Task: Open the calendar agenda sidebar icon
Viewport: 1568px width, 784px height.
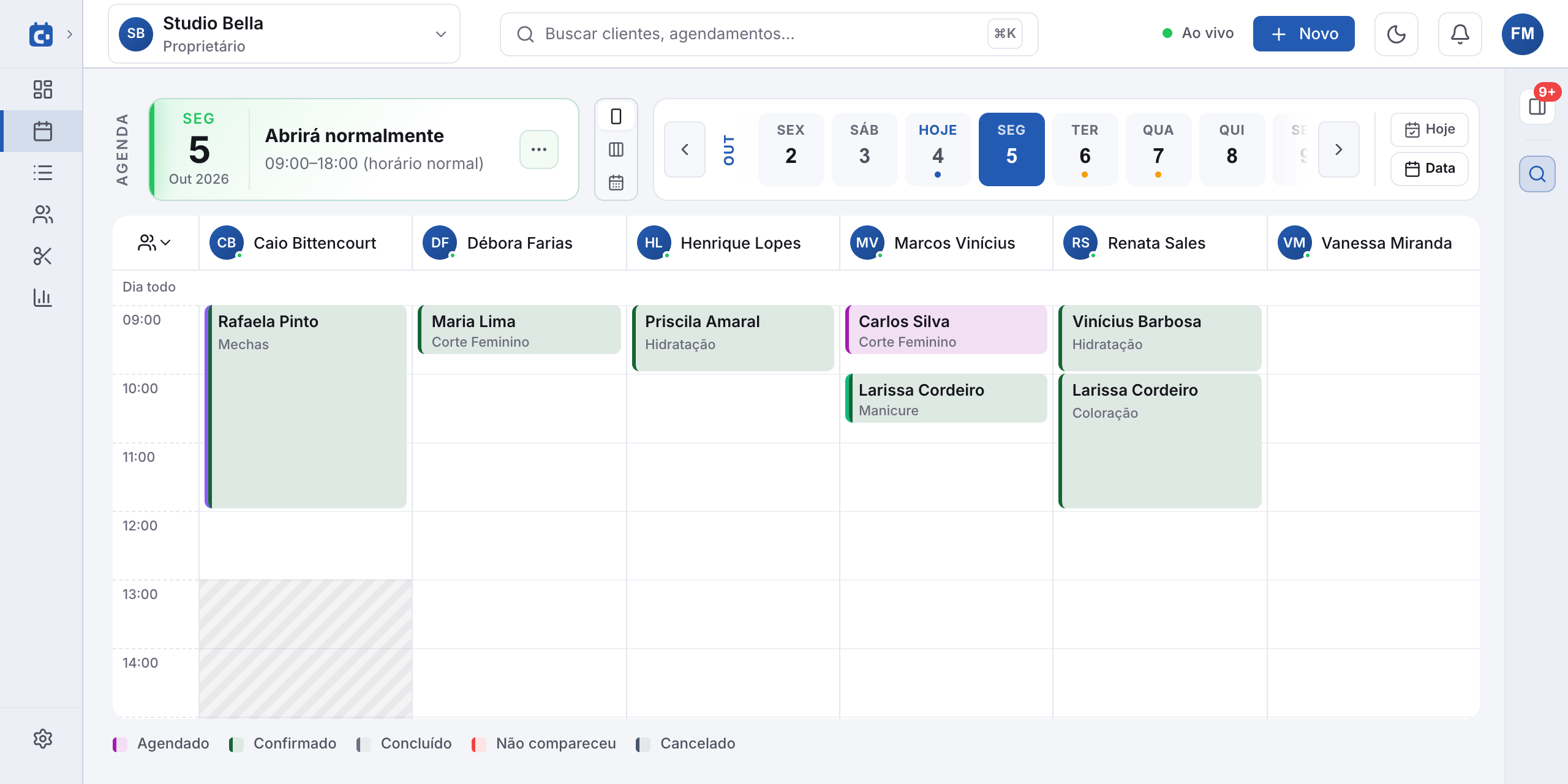Action: (42, 131)
